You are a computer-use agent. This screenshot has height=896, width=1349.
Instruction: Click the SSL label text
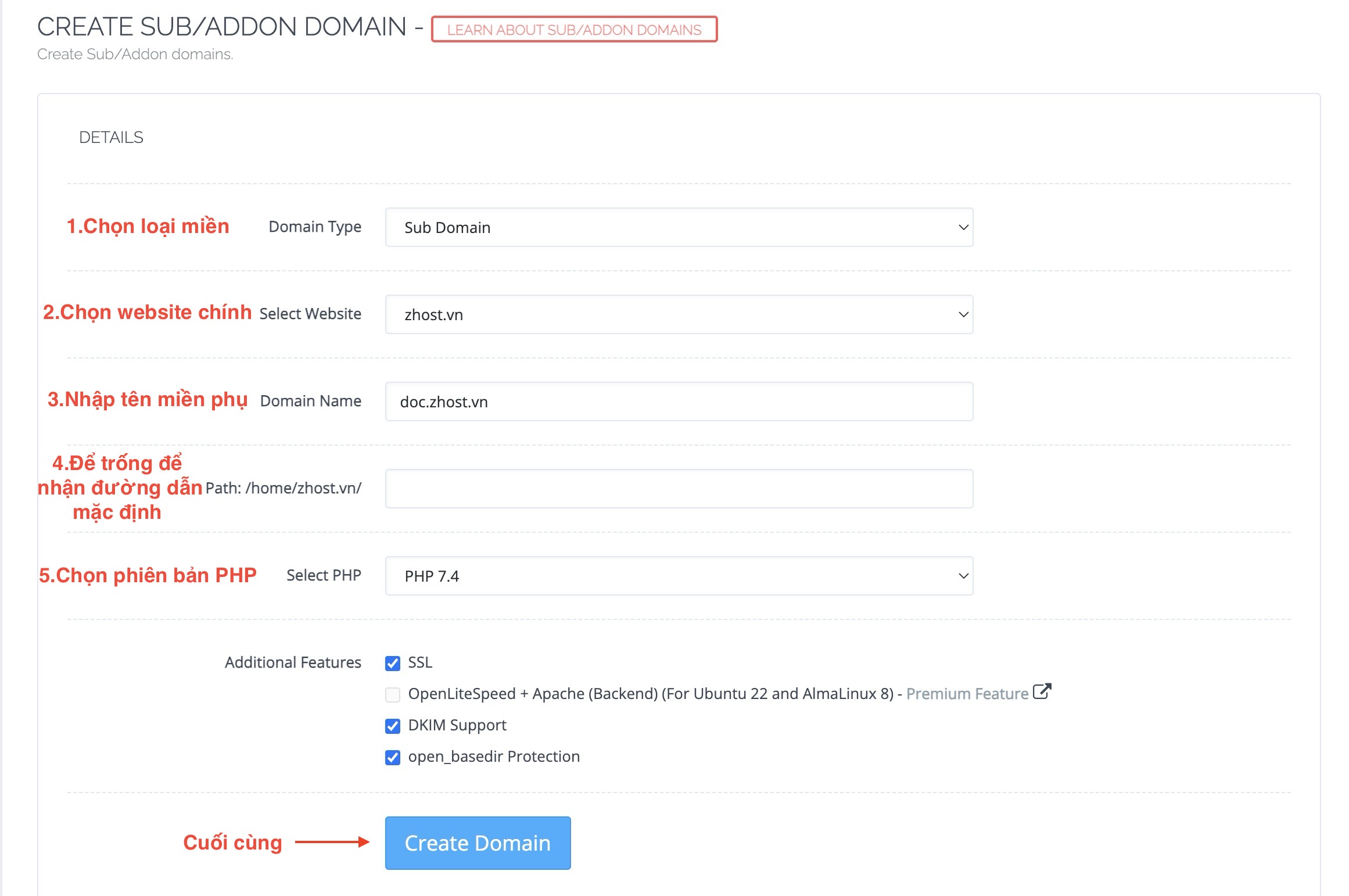420,662
